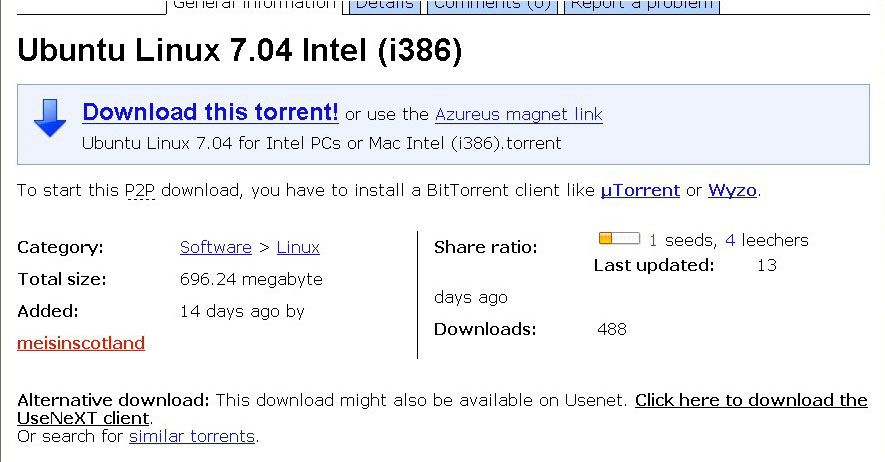Image resolution: width=885 pixels, height=462 pixels.
Task: Open the Comments (0) tab
Action: (x=492, y=5)
